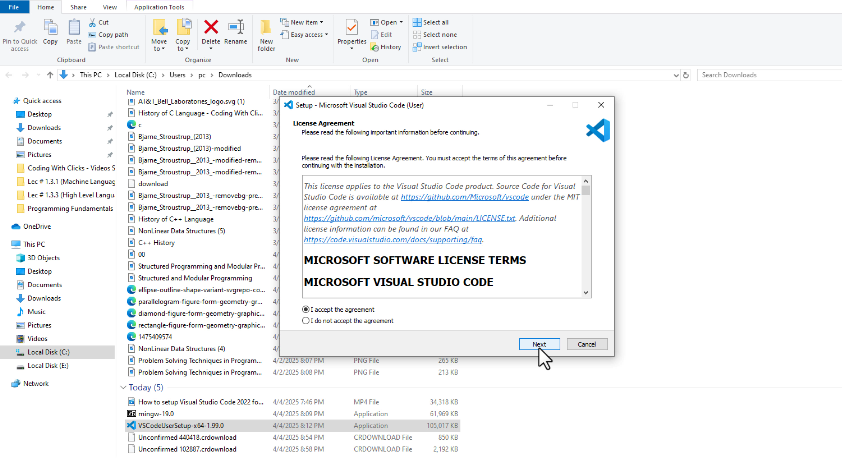
Task: Click the Date modified column header
Action: point(294,92)
